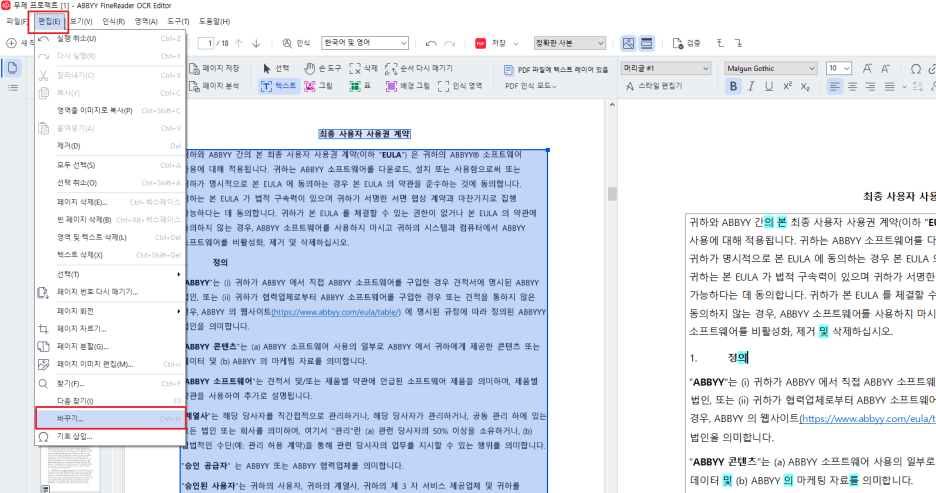Choose the 선택 arrow selection tool

[276, 69]
